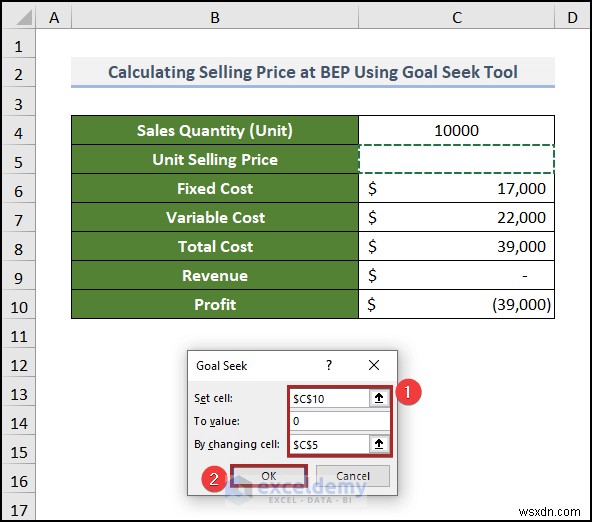
Task: Select the empty Unit Selling Price value cell
Action: (x=456, y=159)
